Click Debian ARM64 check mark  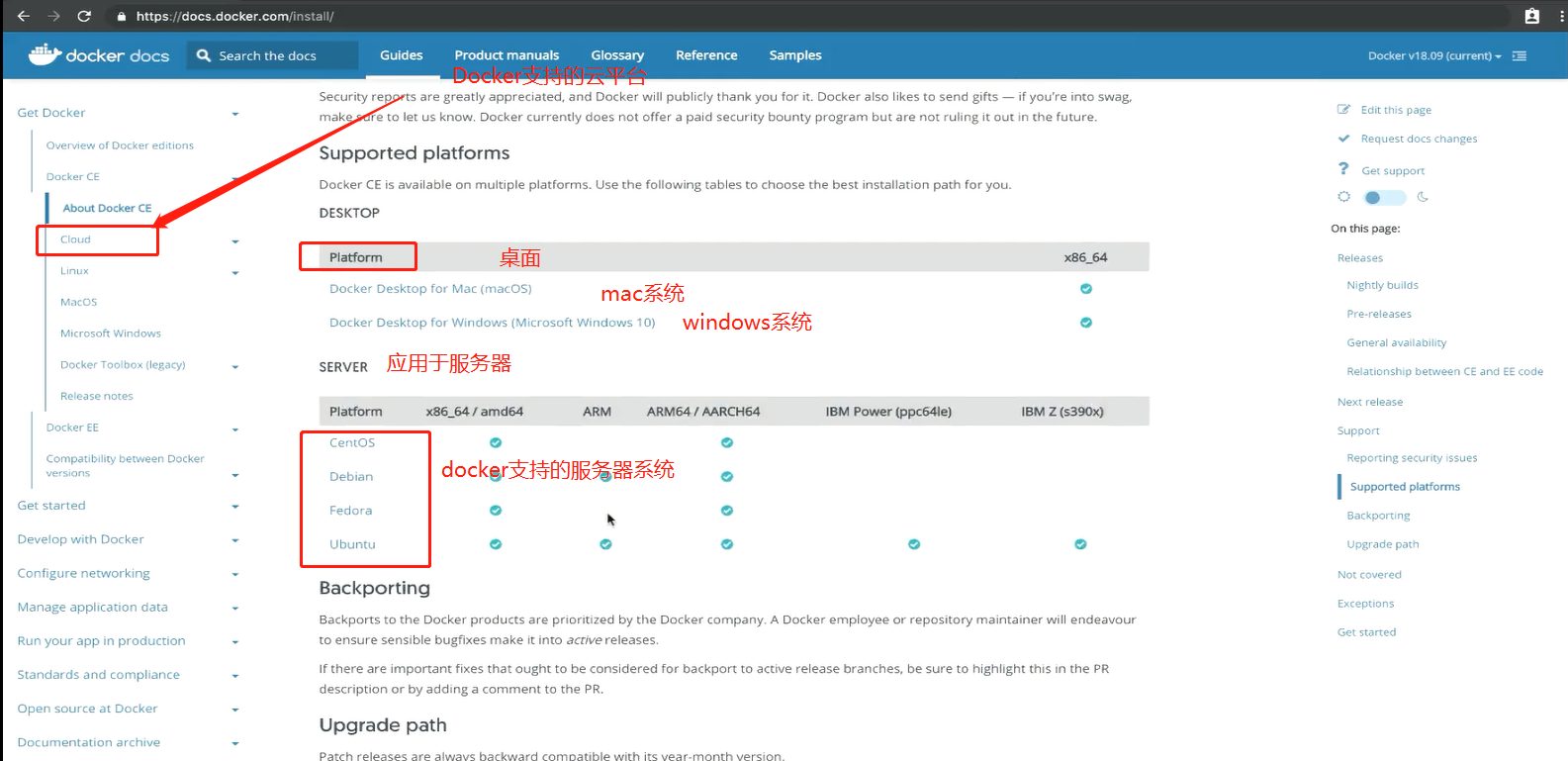pos(727,477)
